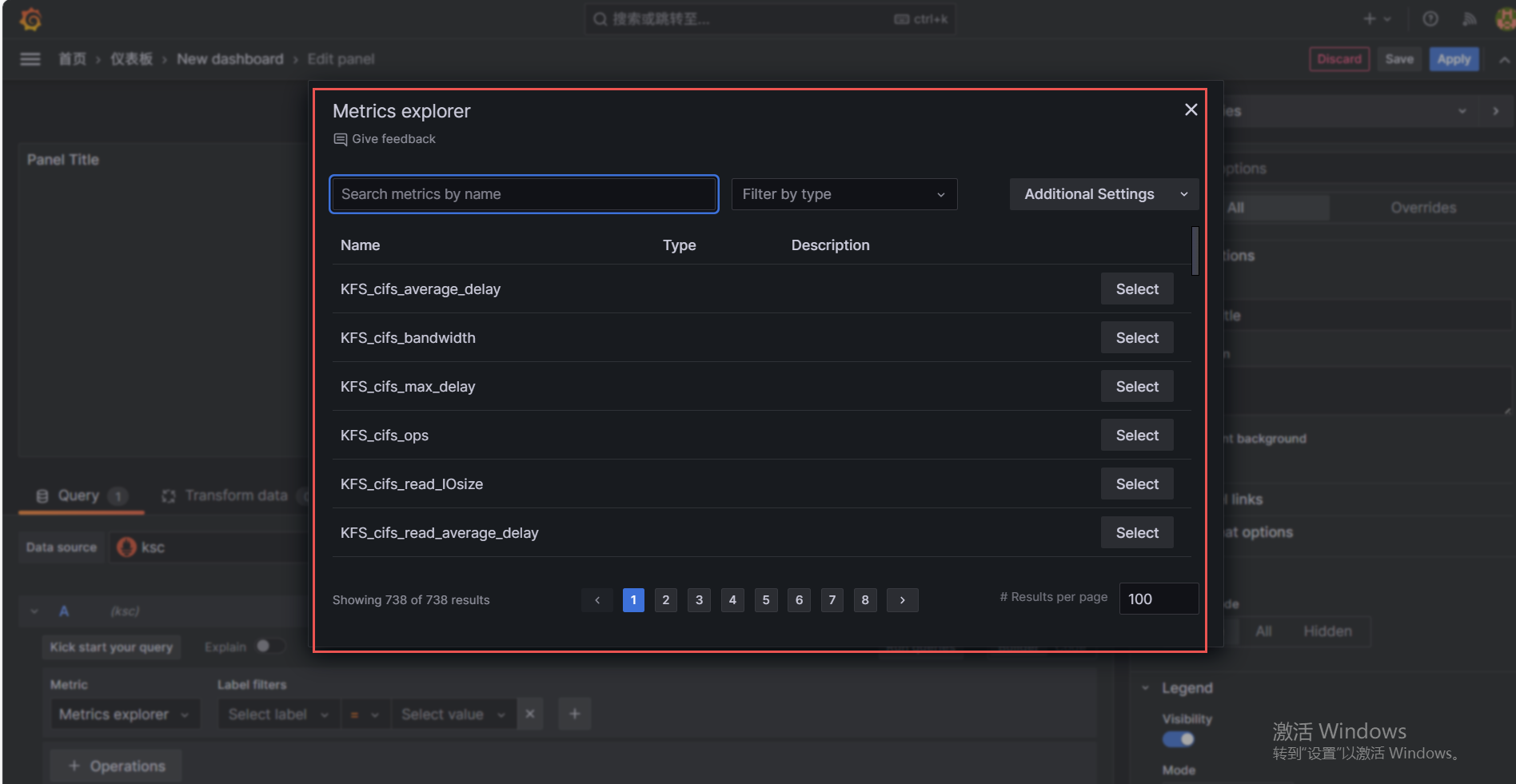
Task: Open the news feed icon
Action: 1469,19
